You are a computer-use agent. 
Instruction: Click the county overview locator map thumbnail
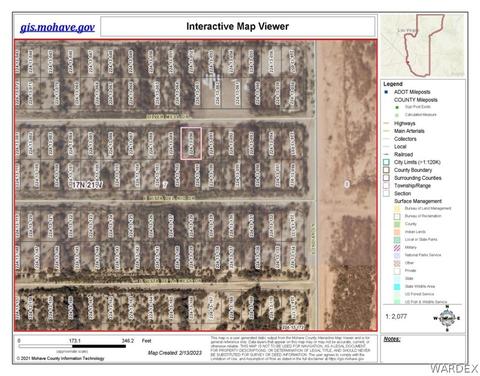pyautogui.click(x=423, y=46)
